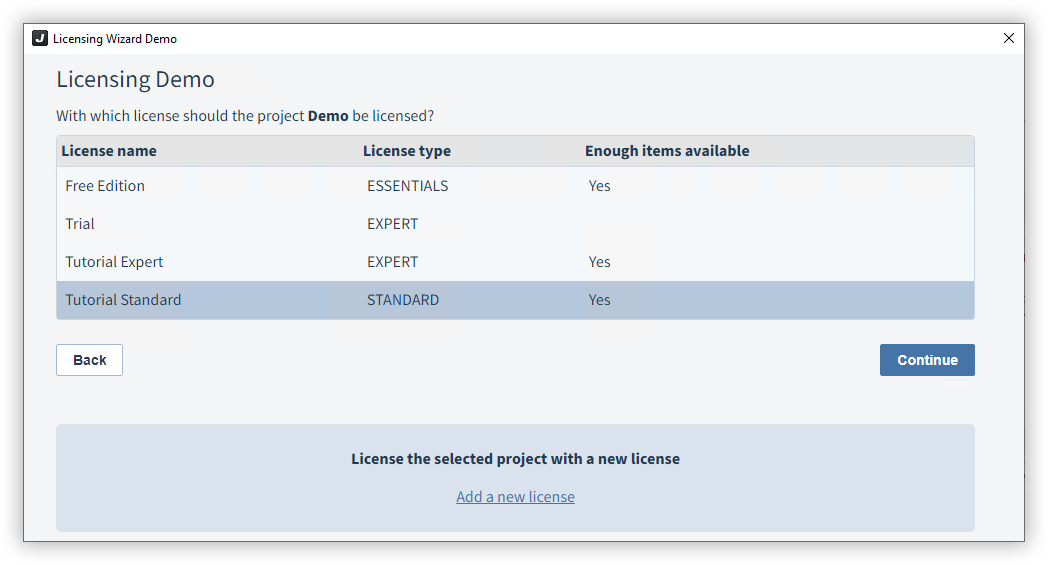1048x565 pixels.
Task: Click the app logo in the title bar
Action: (x=40, y=39)
